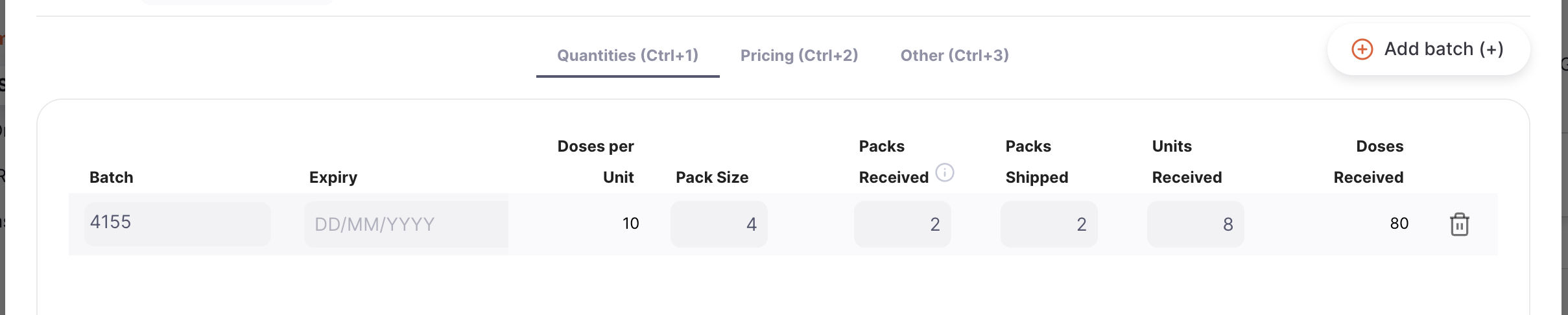
Task: Click the Units Received field showing 8
Action: tap(1195, 224)
